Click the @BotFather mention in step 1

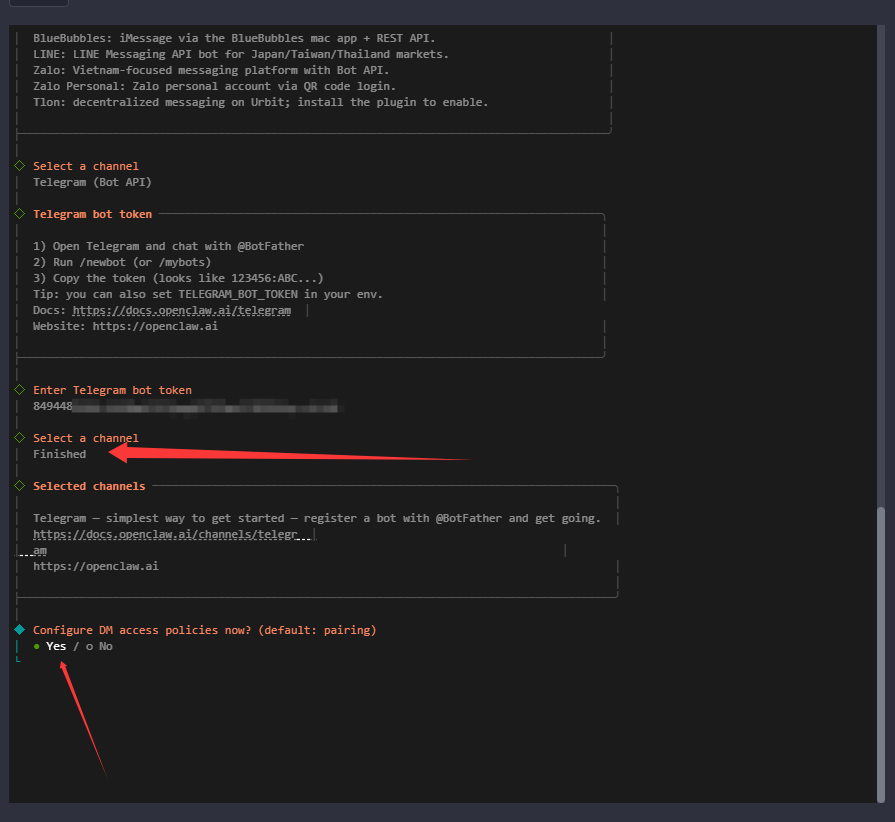[270, 246]
